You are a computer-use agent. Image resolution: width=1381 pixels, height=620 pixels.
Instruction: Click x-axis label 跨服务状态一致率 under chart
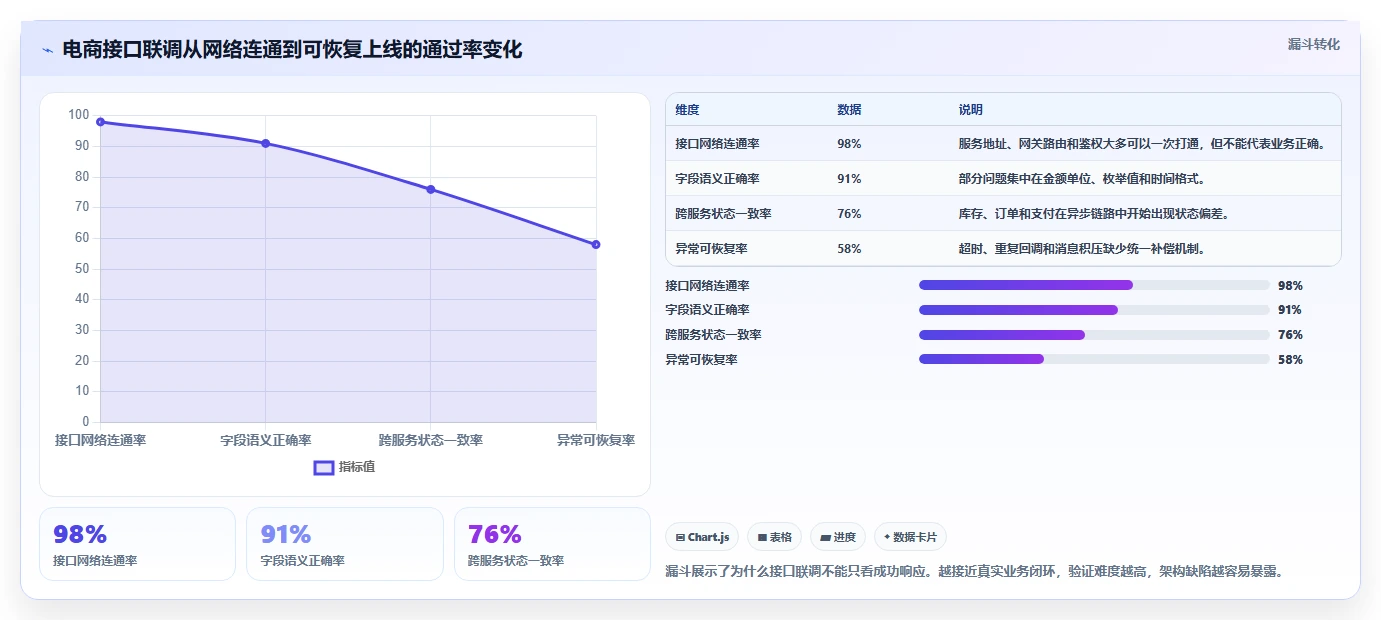(431, 440)
